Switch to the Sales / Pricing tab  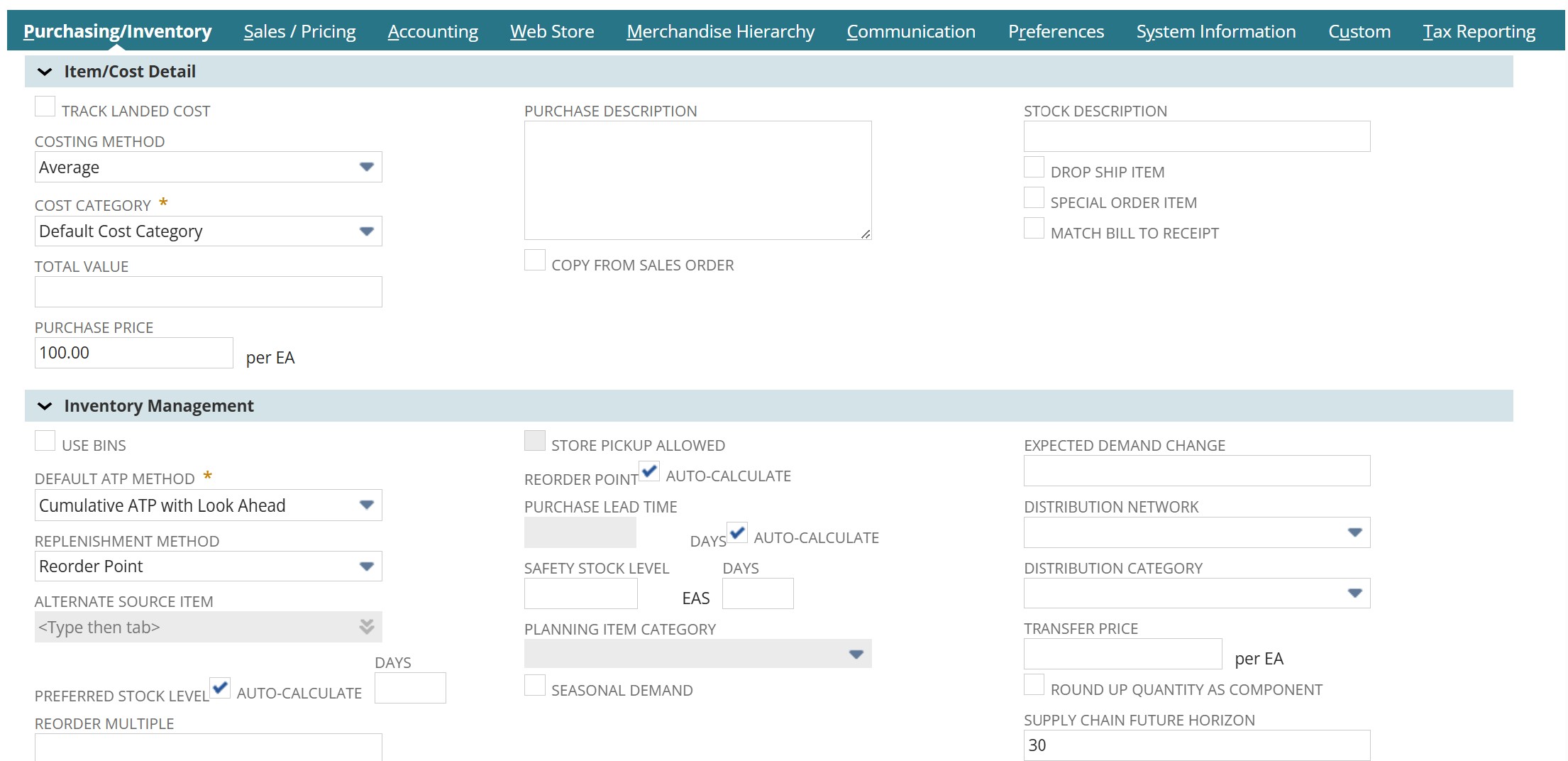click(x=299, y=31)
